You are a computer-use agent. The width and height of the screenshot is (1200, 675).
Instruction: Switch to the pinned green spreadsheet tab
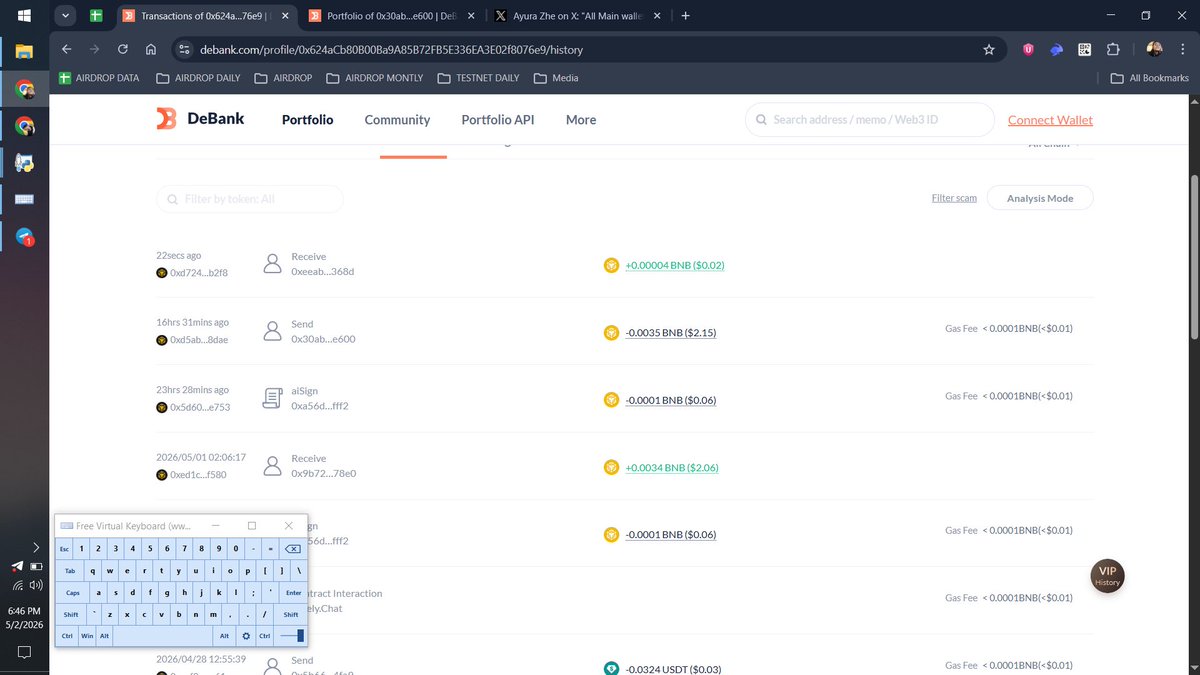click(96, 16)
